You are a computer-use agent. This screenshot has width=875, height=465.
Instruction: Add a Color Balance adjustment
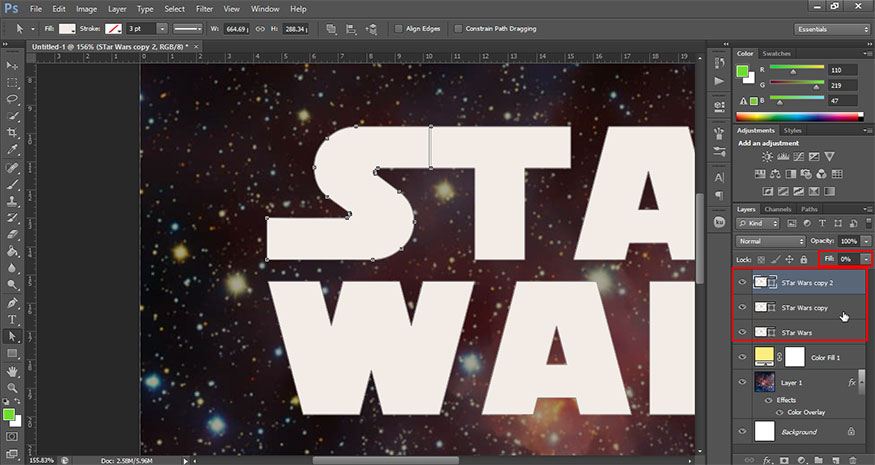[x=775, y=174]
